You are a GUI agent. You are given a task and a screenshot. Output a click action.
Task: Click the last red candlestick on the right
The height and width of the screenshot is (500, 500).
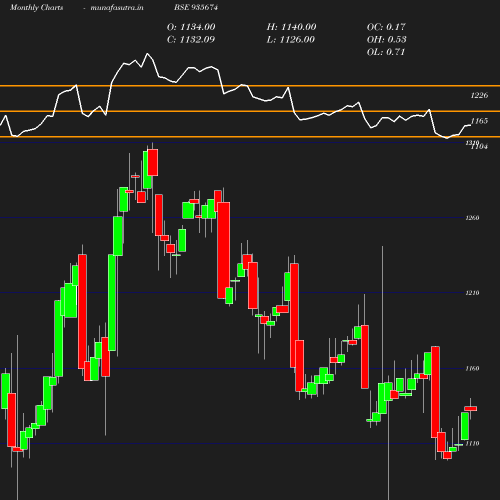pos(471,408)
